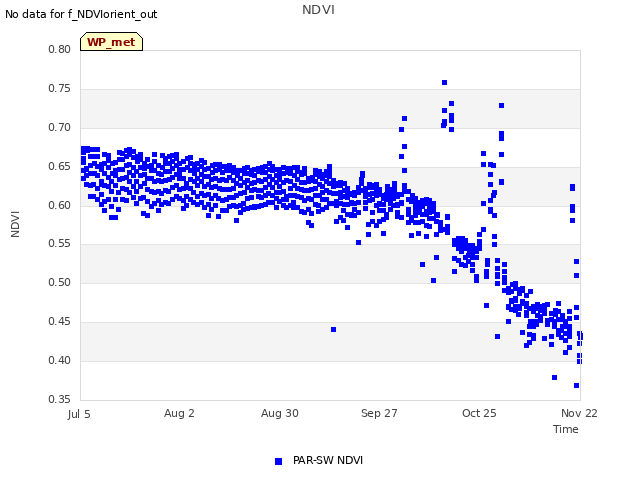Click the 0.40 y-axis tick label
Image resolution: width=640 pixels, height=480 pixels.
tap(60, 360)
